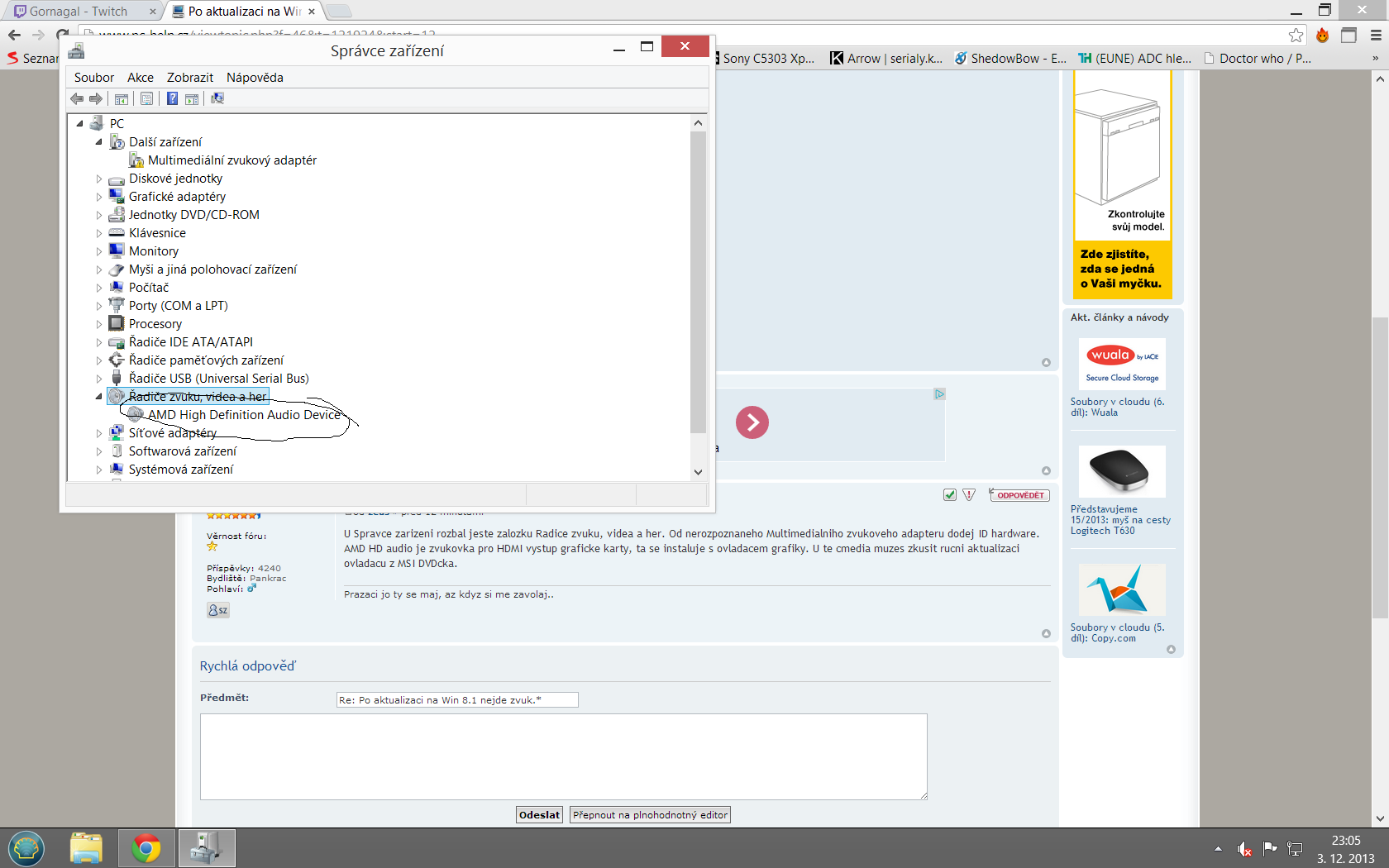1389x868 pixels.
Task: Open the Akce menu
Action: (141, 78)
